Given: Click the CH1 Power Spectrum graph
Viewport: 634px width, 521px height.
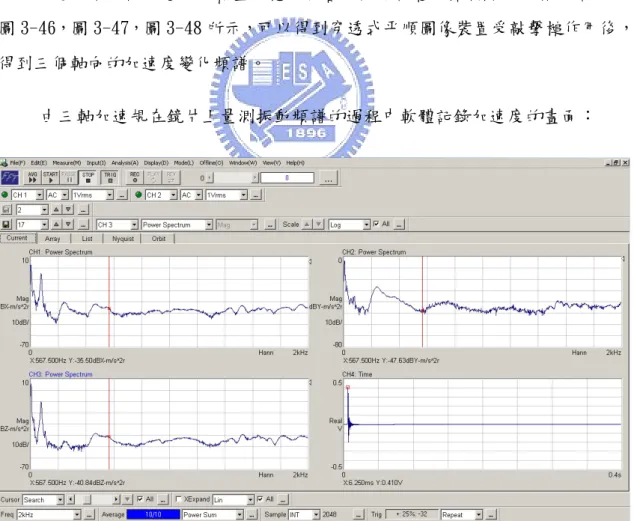Looking at the screenshot, I should coord(169,302).
